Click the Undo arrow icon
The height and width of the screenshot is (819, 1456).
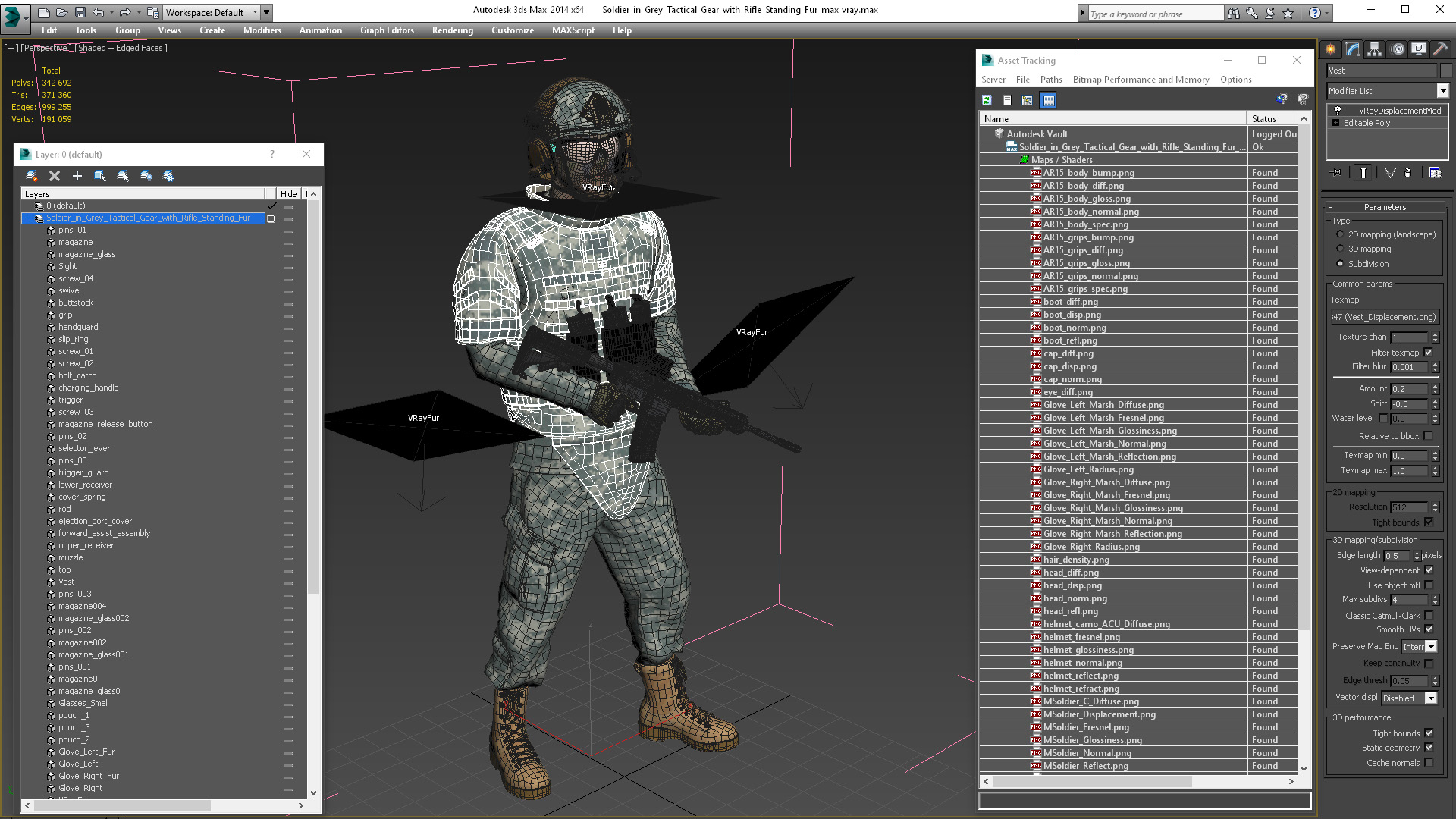[x=98, y=12]
